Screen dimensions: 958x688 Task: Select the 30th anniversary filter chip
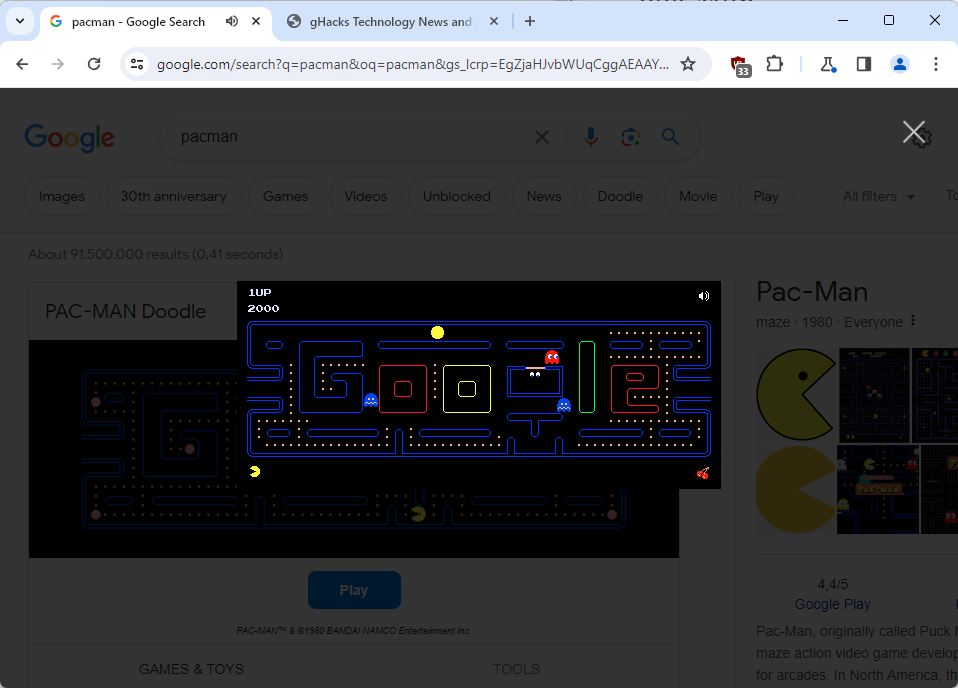174,196
